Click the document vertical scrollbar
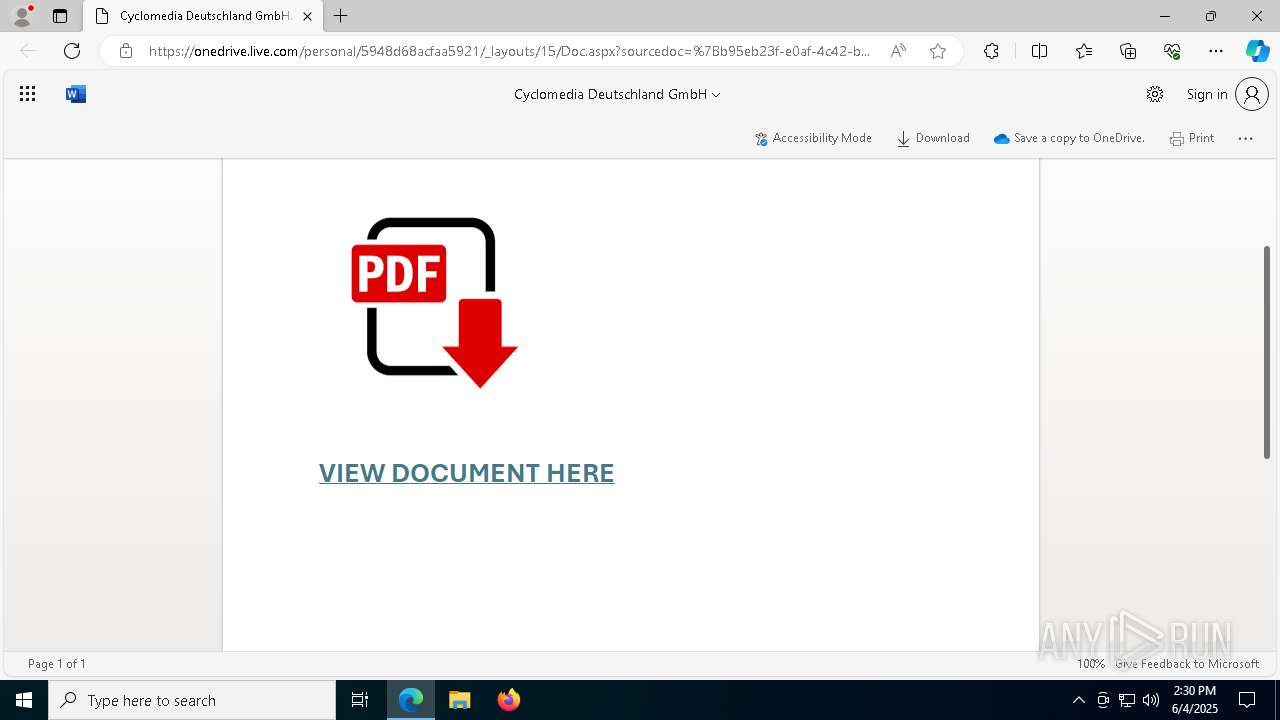1280x720 pixels. click(1267, 352)
